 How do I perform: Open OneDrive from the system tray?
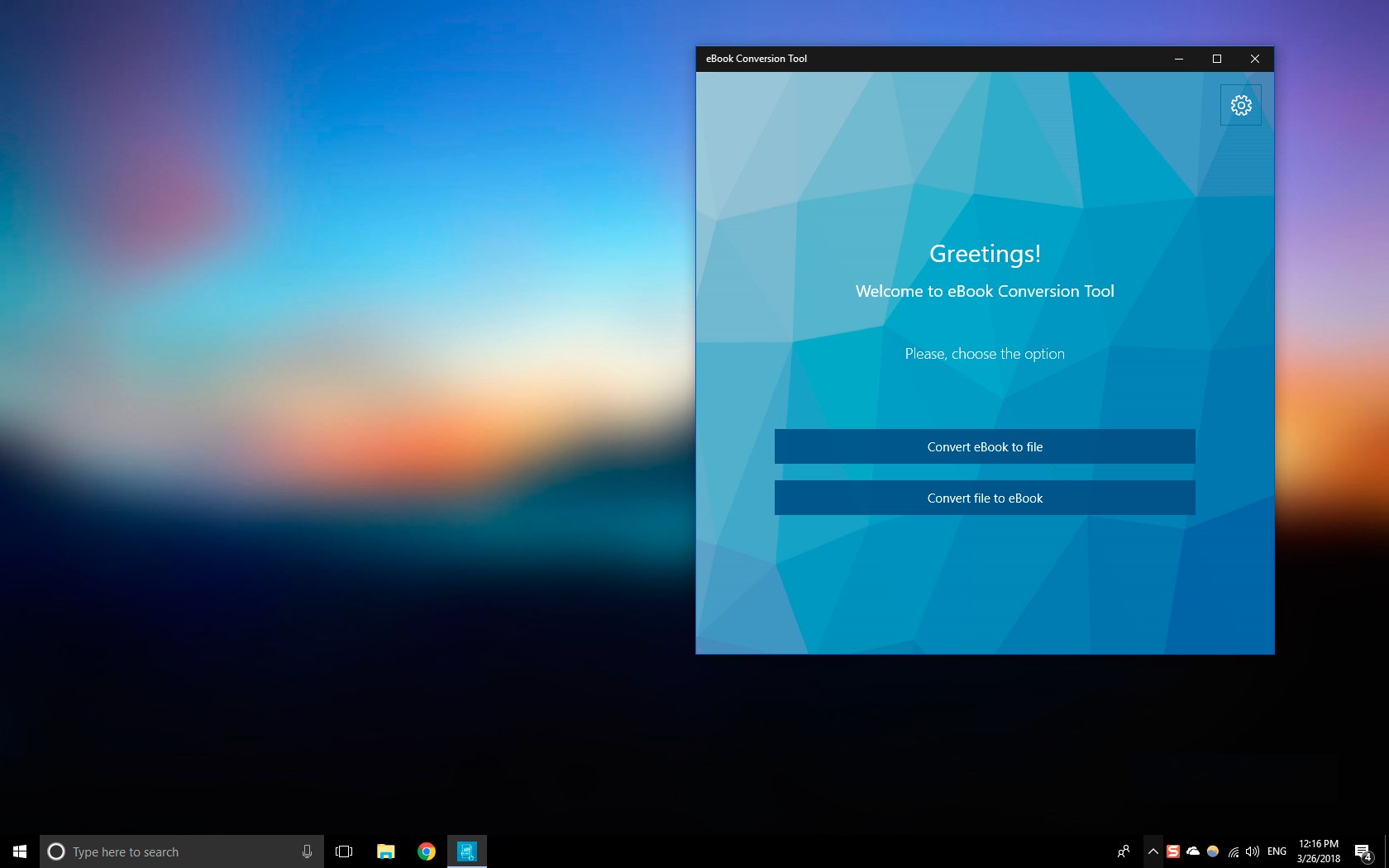point(1193,851)
